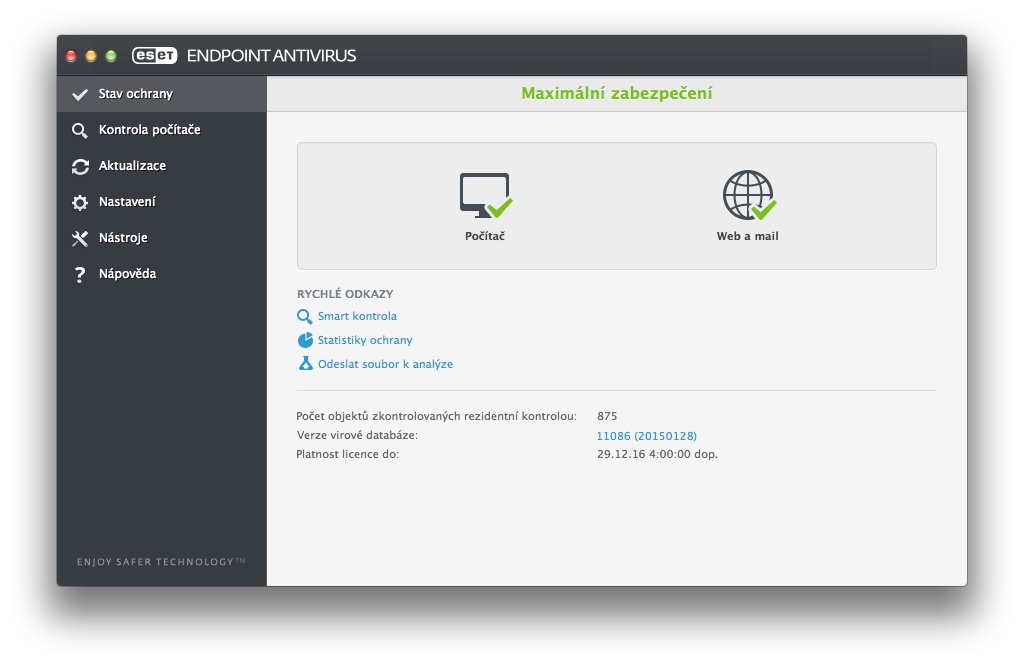Minimize the window with the yellow button
Viewport: 1024px width, 665px height.
(91, 56)
